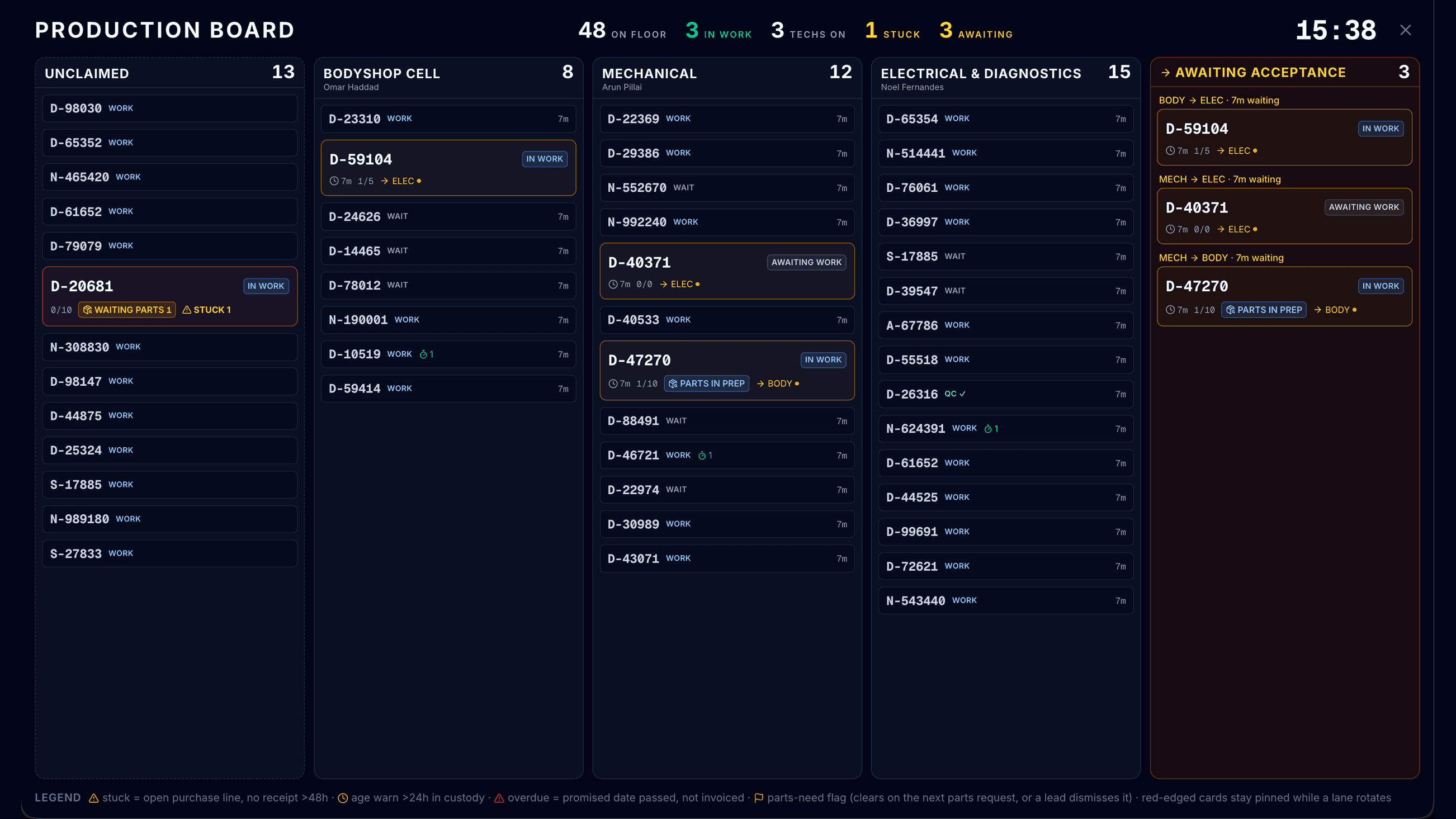The height and width of the screenshot is (819, 1456).
Task: Open the Unclaimed lane header
Action: tap(169, 73)
